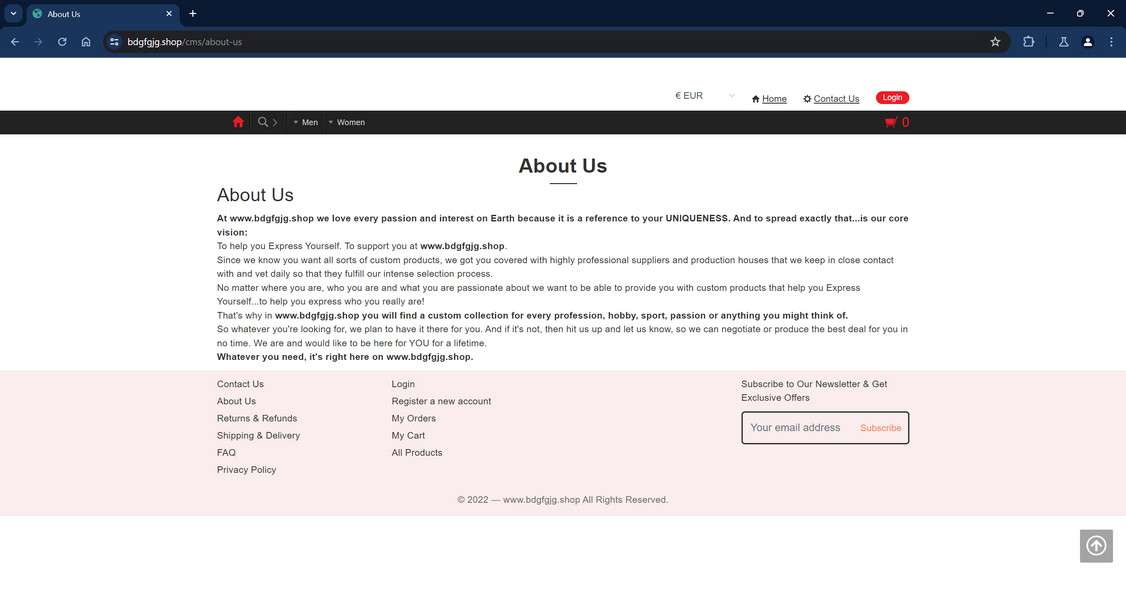
Task: Open the EUR currency dropdown
Action: 705,96
